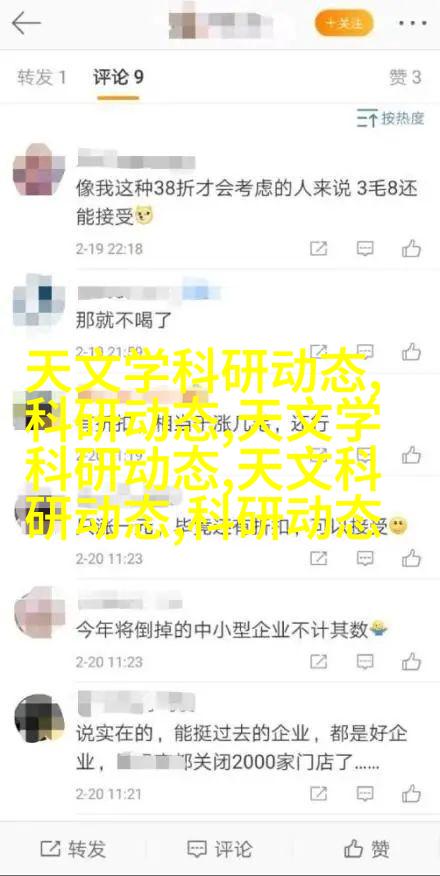Like the 38折 comment with thumbs-up
Viewport: 440px width, 876px height.
[x=412, y=248]
